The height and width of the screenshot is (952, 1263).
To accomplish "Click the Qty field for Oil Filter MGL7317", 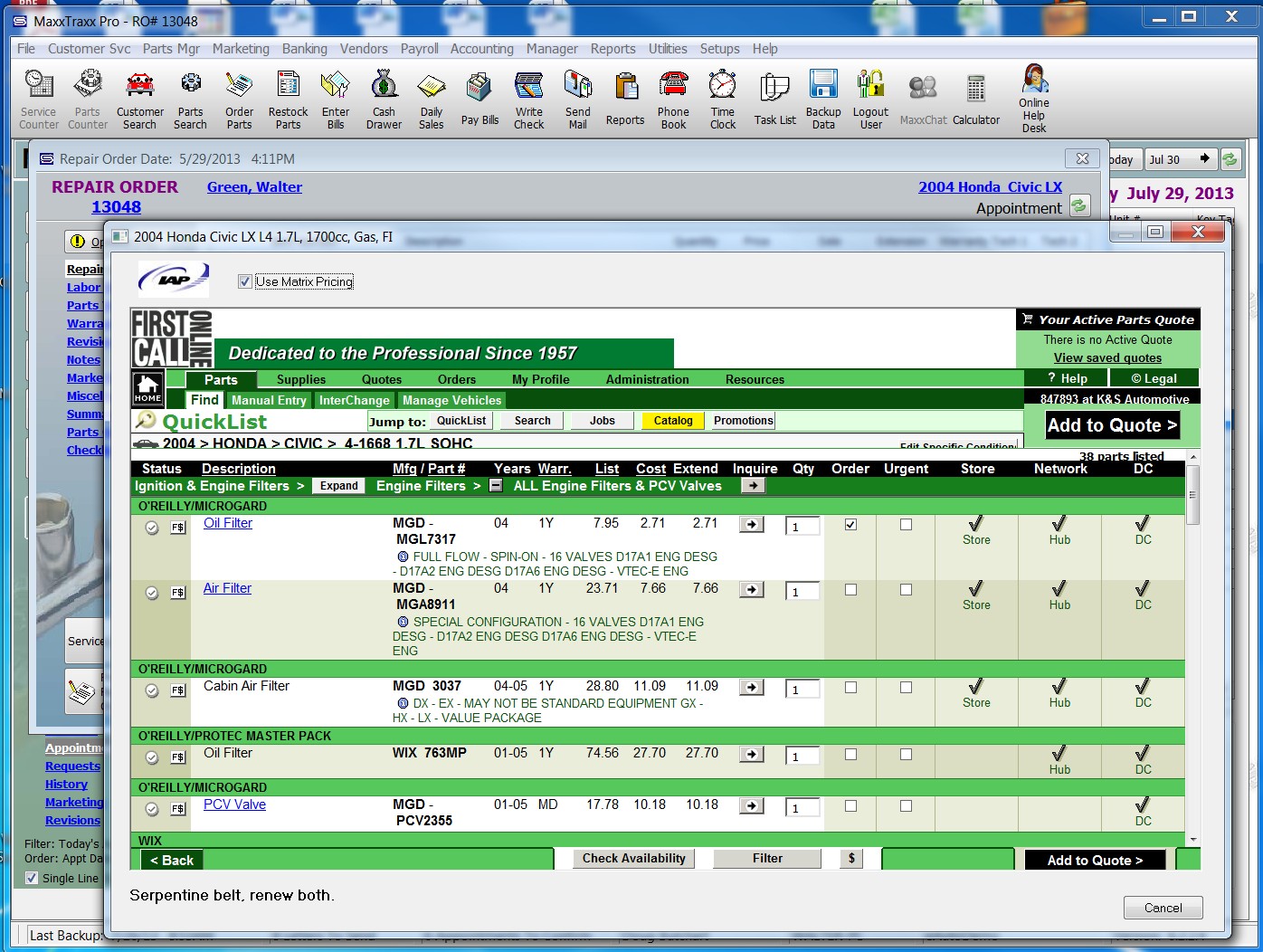I will coord(802,527).
